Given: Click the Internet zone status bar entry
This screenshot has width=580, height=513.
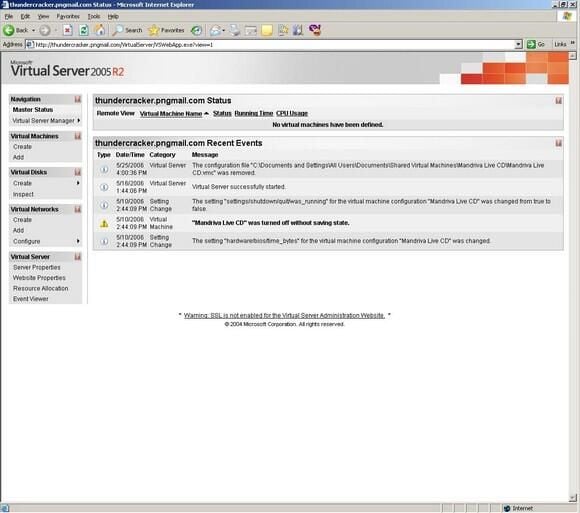Looking at the screenshot, I should click(x=519, y=509).
